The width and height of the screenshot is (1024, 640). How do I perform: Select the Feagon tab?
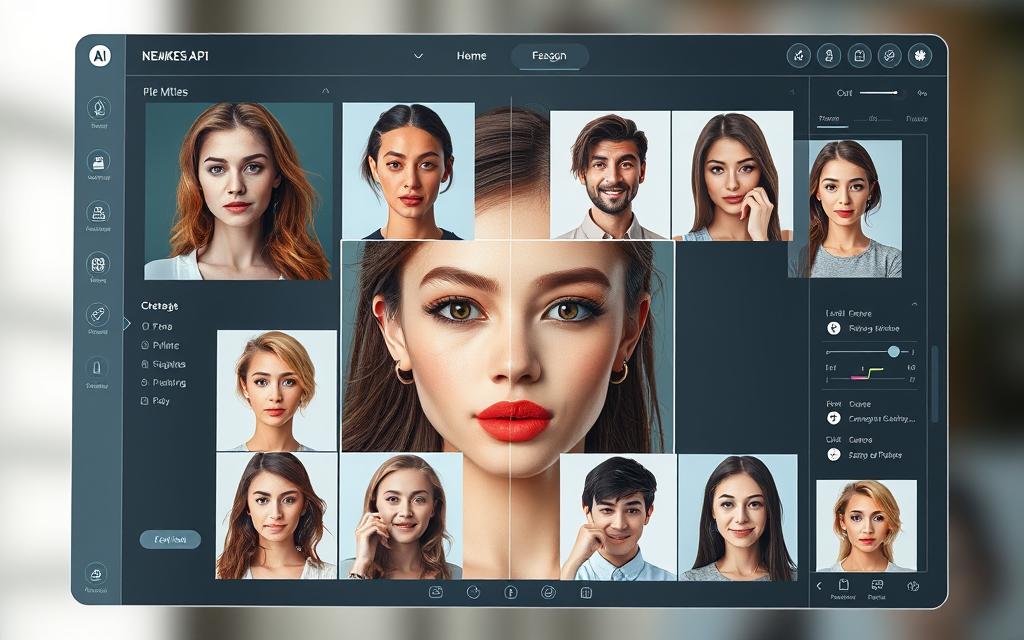pyautogui.click(x=549, y=56)
